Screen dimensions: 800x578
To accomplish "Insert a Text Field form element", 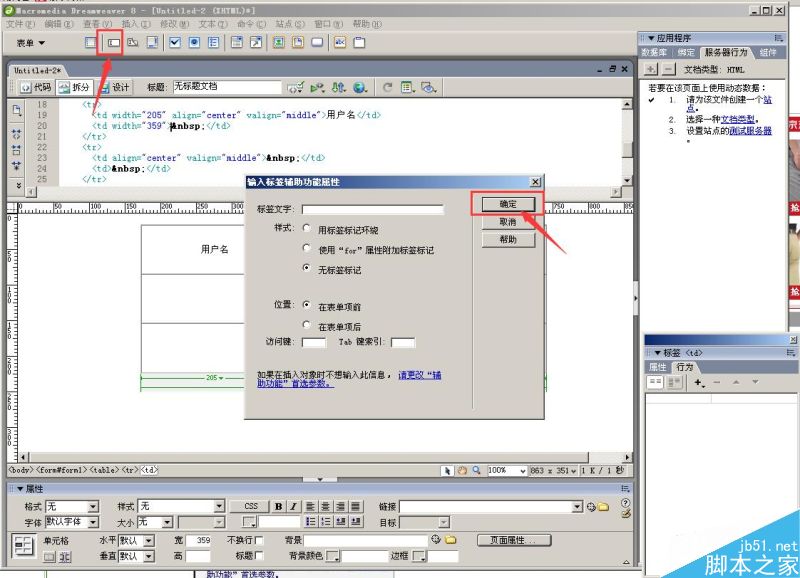I will [x=113, y=42].
